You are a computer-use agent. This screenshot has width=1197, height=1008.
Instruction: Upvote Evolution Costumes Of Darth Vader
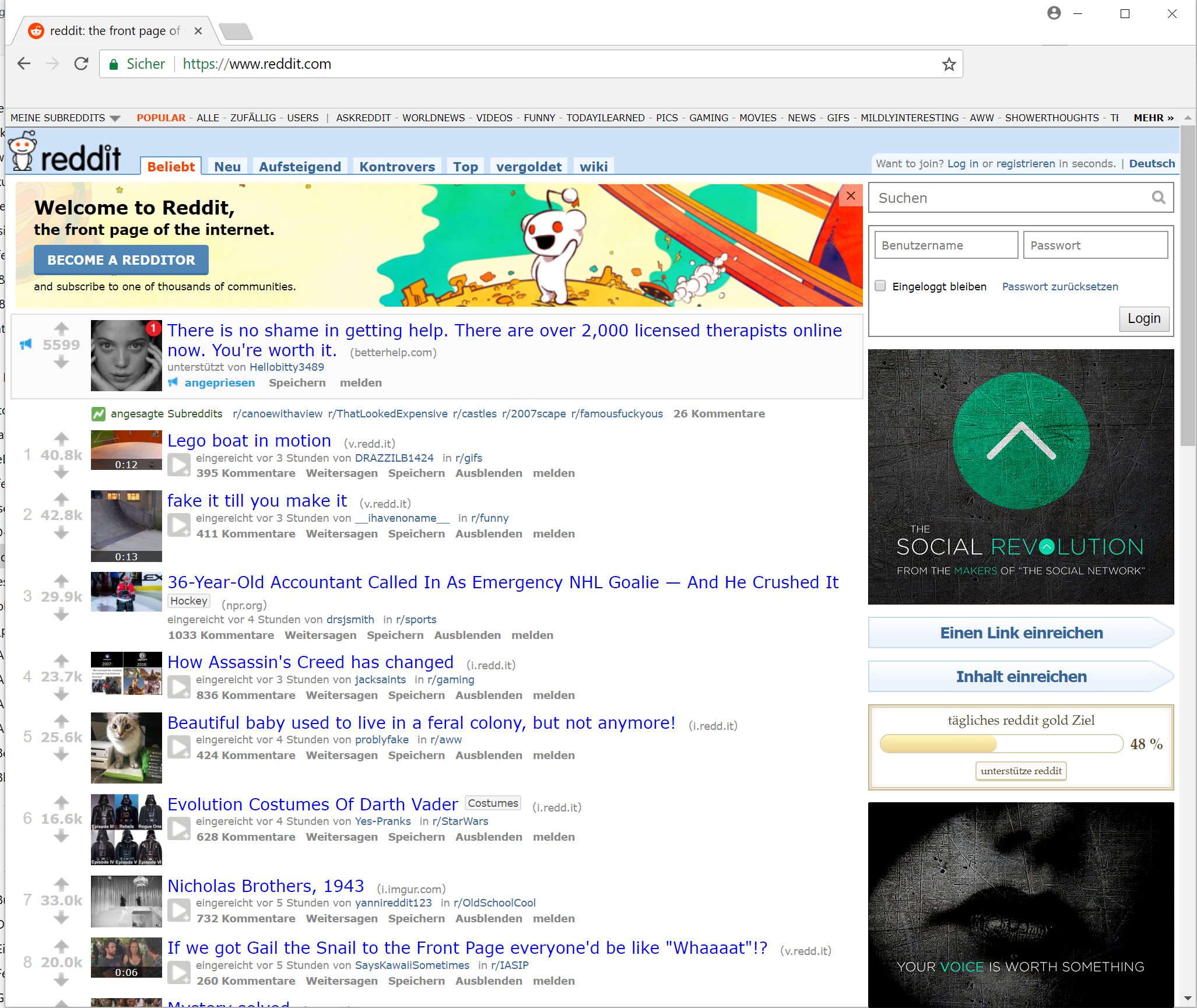[61, 803]
